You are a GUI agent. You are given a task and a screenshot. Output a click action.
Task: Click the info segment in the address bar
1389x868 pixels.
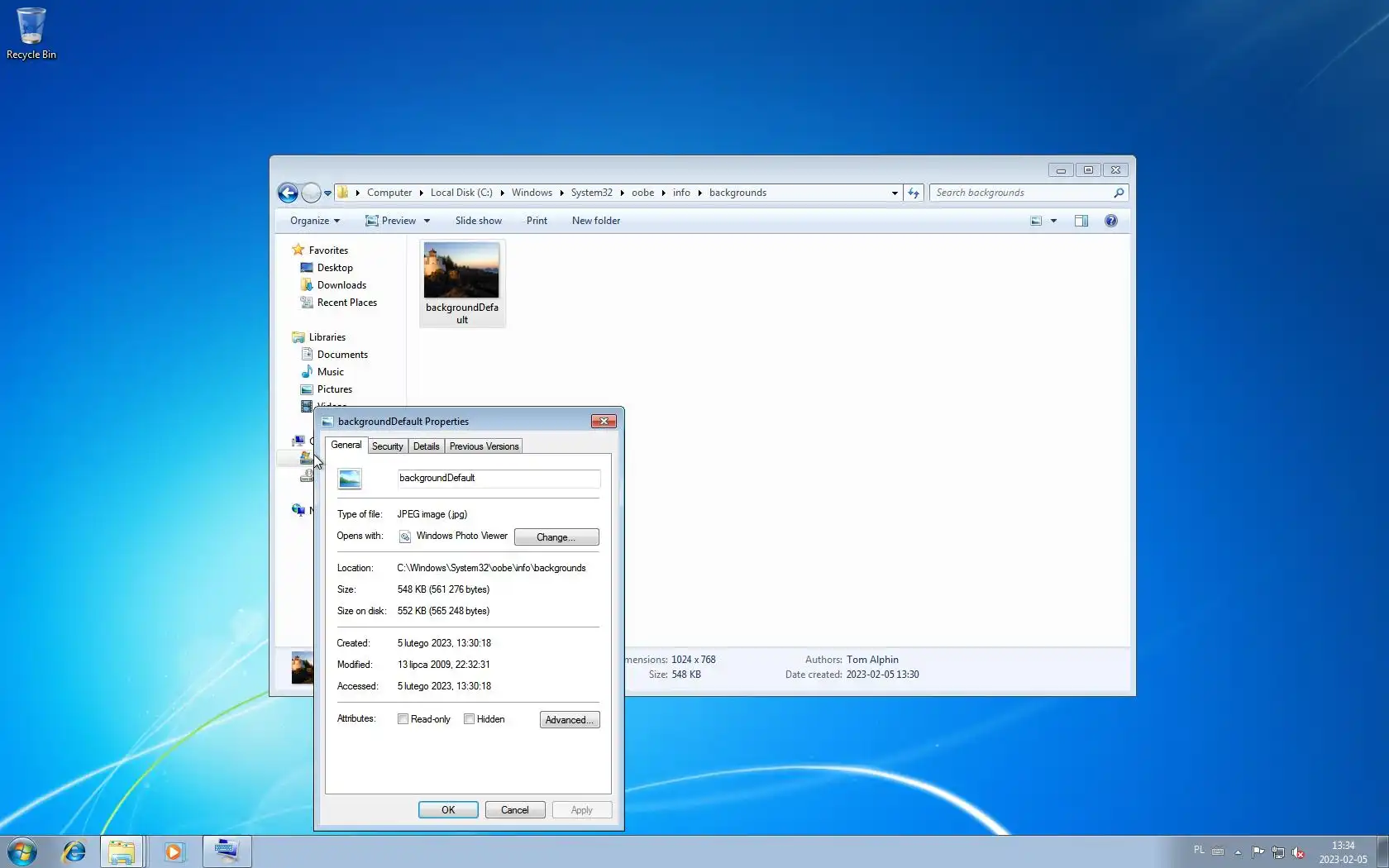[x=681, y=193]
